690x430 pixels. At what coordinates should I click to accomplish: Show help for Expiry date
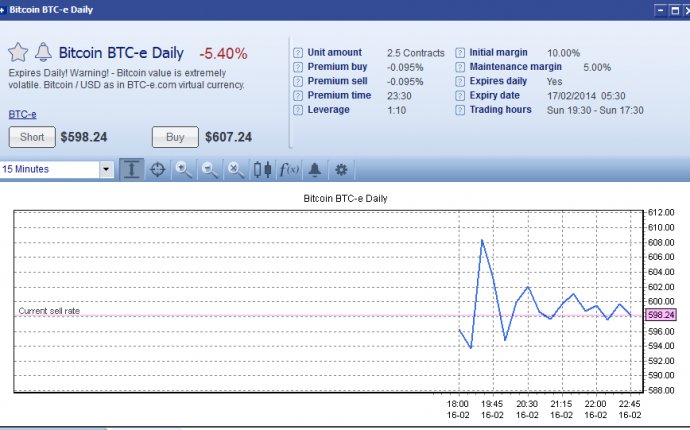pos(460,96)
